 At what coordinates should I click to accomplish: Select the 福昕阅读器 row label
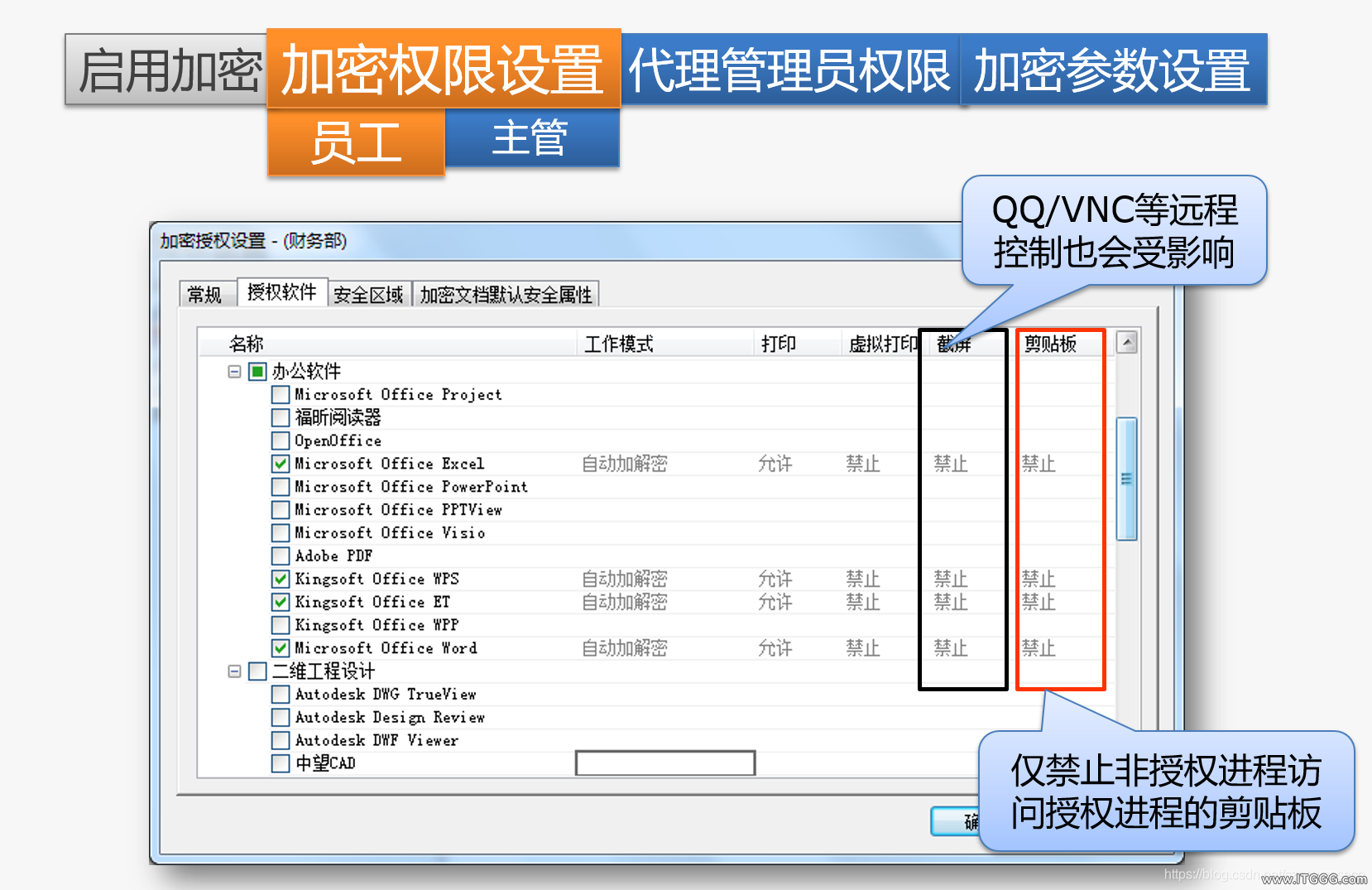click(x=338, y=418)
